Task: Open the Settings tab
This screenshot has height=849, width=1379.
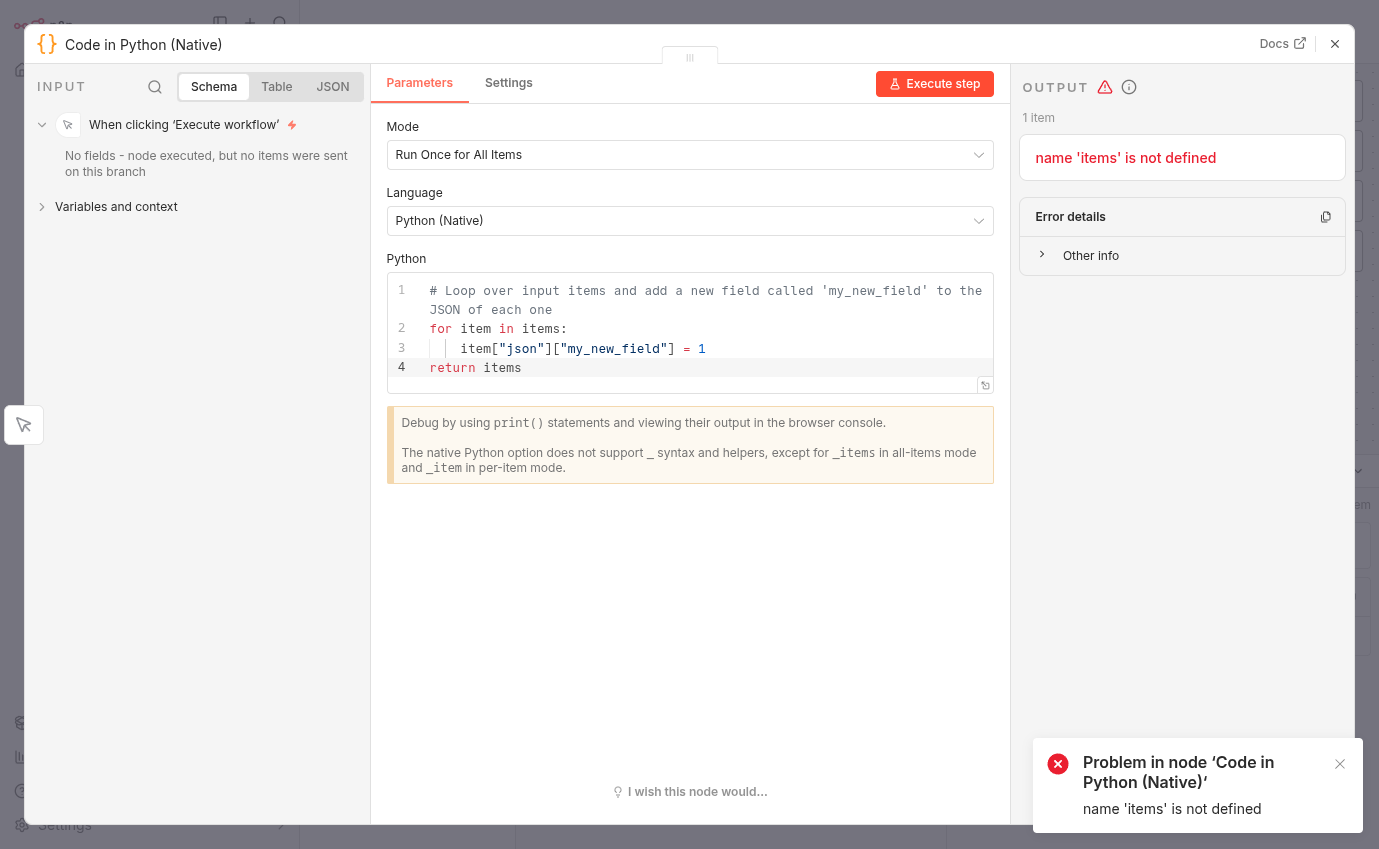Action: tap(508, 83)
